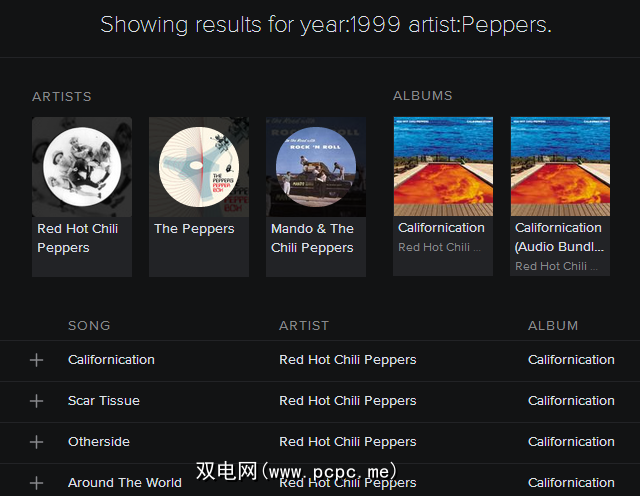Image resolution: width=640 pixels, height=496 pixels.
Task: Select the Otherside song title
Action: click(x=99, y=442)
